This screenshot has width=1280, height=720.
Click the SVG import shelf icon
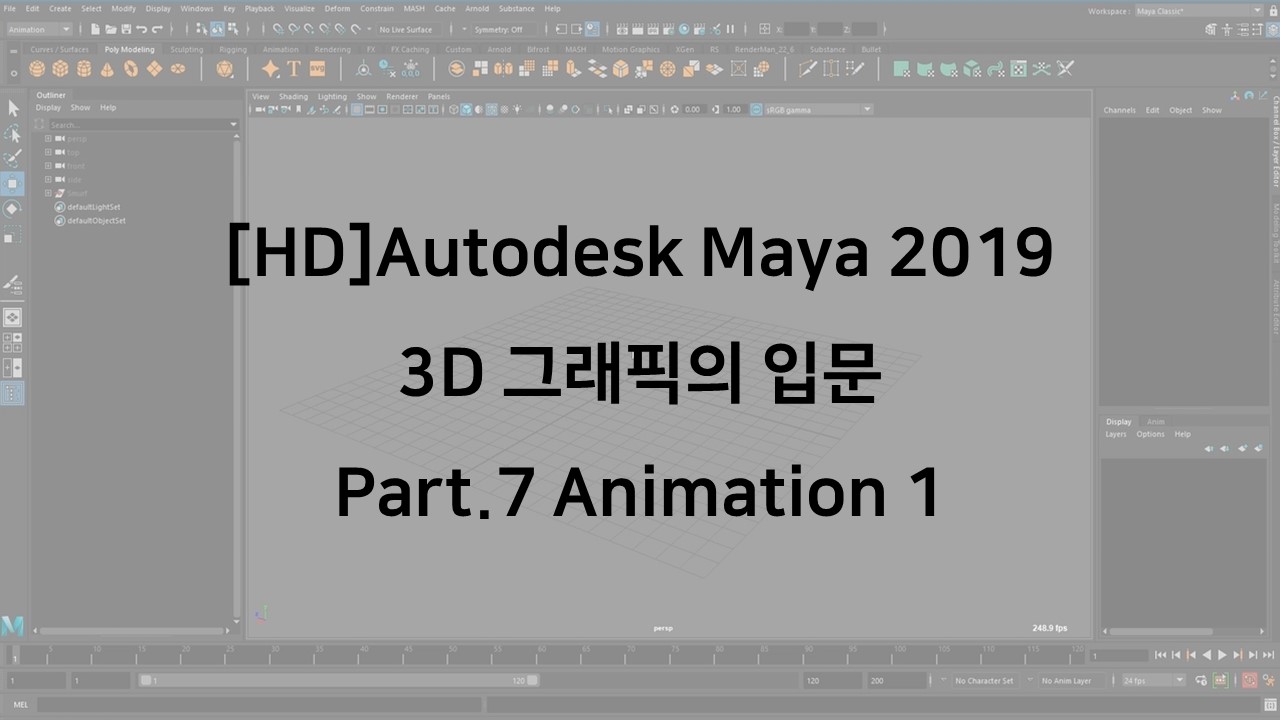[317, 68]
